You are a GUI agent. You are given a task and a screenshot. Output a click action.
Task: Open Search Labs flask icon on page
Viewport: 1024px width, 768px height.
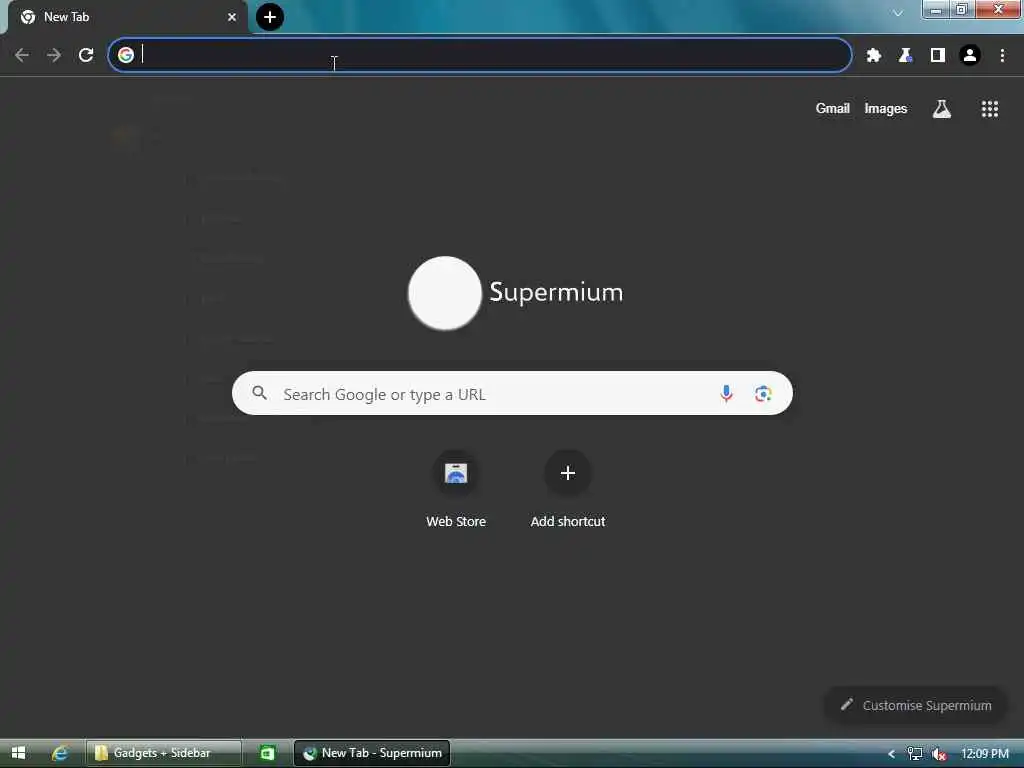click(x=942, y=109)
